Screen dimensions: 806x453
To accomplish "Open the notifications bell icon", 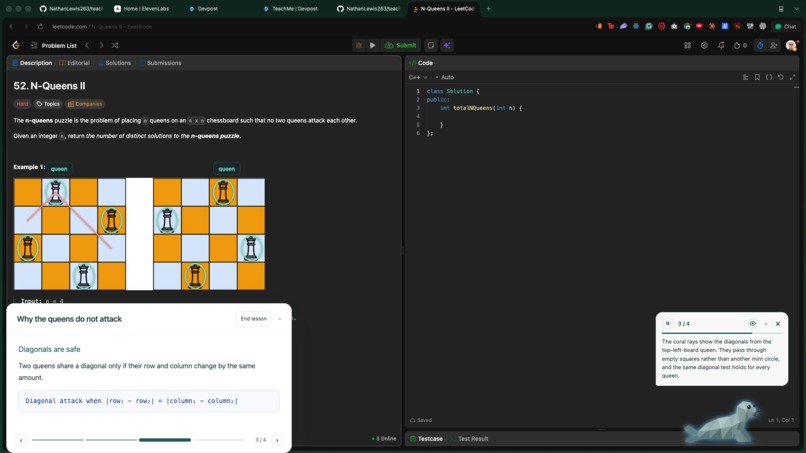I will pyautogui.click(x=721, y=45).
